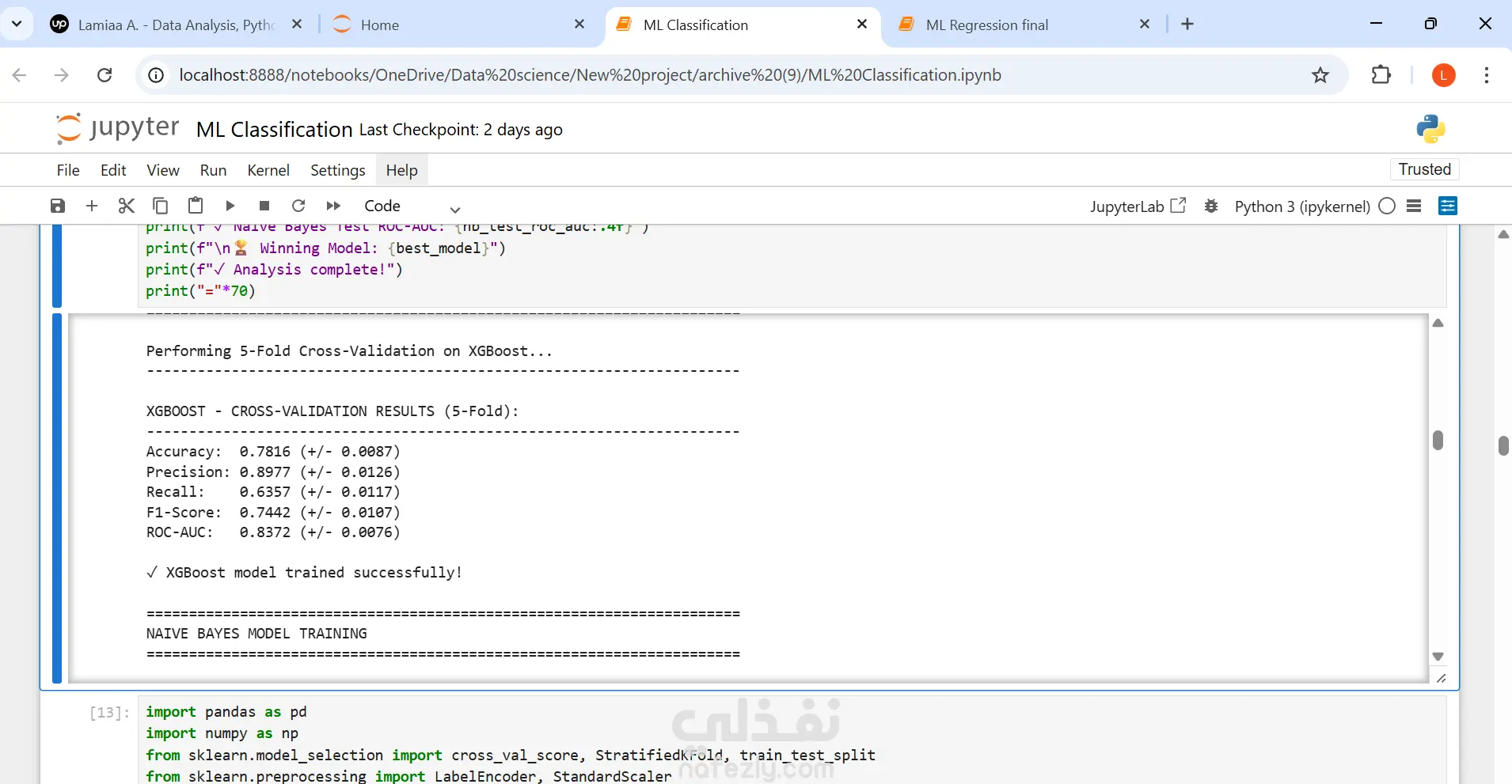Cut the selected cell with the scissors icon
Screen dimensions: 1512x784
tap(126, 206)
